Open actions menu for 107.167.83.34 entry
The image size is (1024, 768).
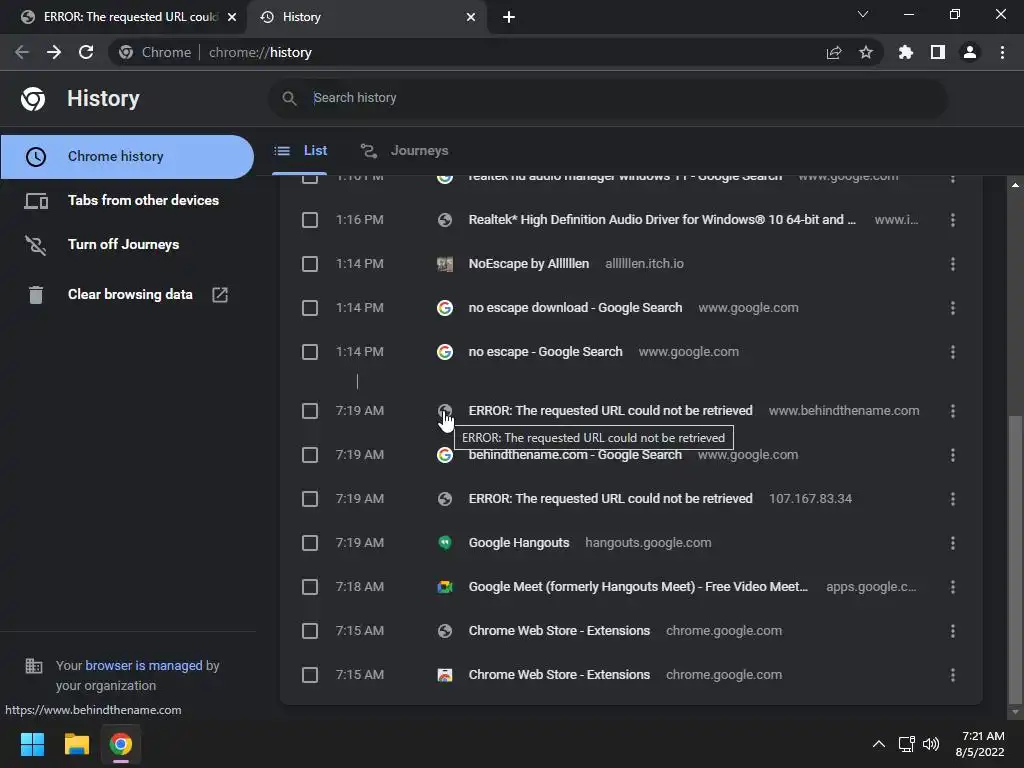[x=953, y=499]
